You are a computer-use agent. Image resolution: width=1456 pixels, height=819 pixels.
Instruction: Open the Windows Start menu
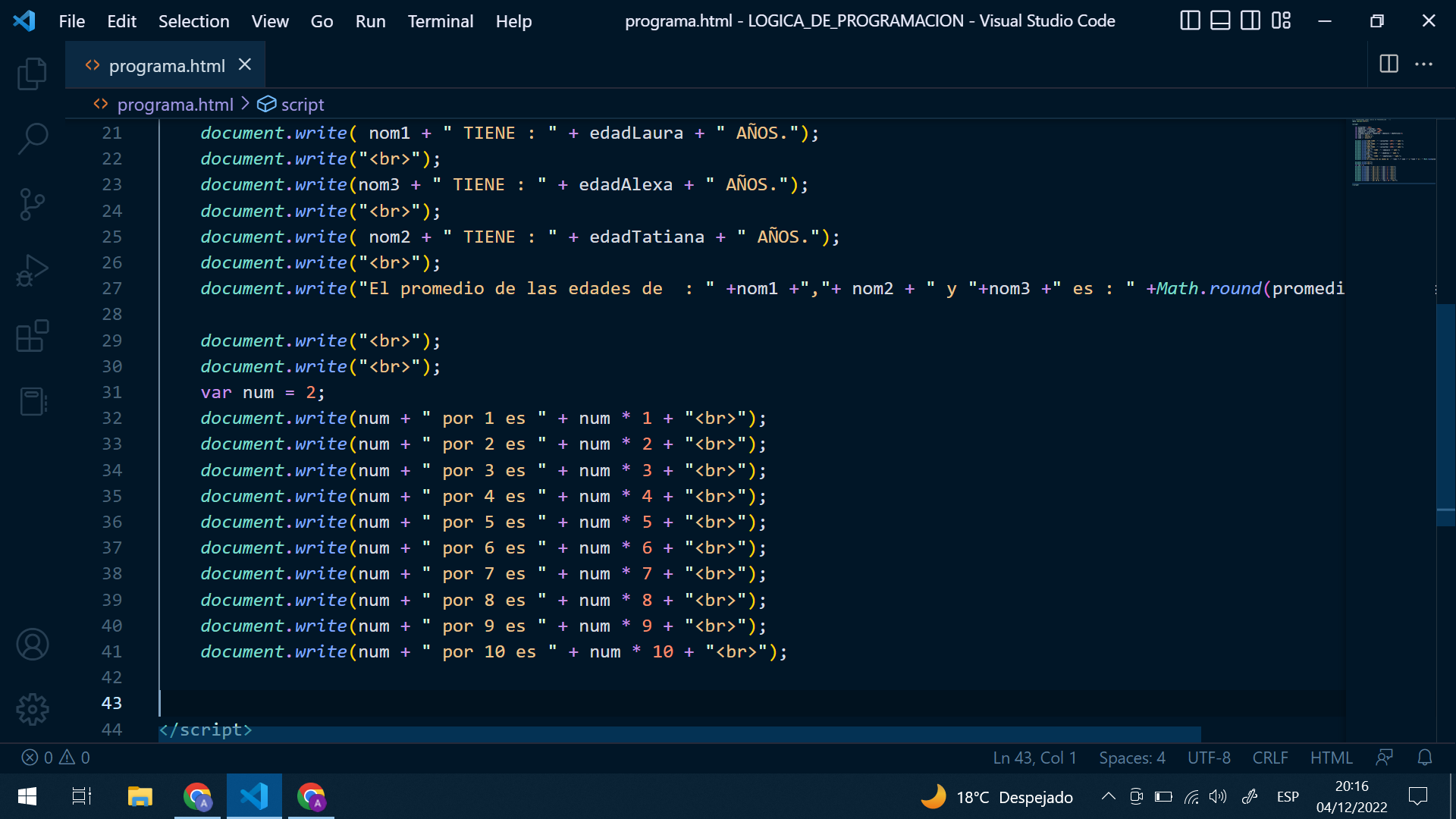pos(27,796)
